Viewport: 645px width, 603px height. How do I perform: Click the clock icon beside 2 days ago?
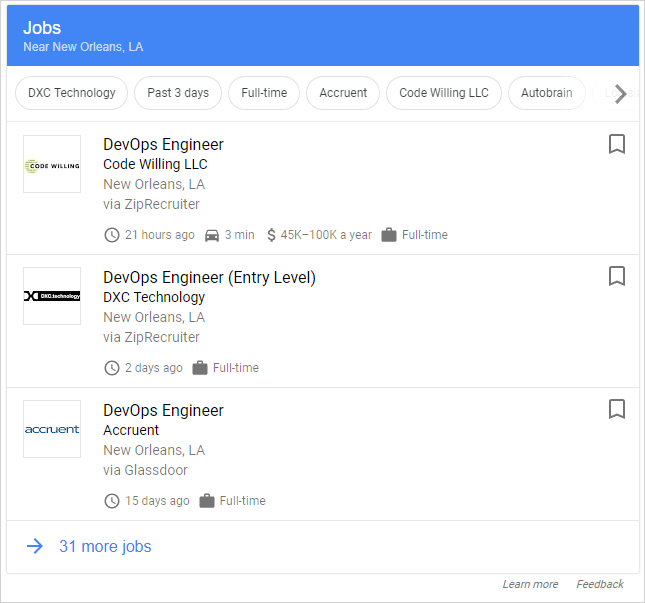[x=111, y=368]
